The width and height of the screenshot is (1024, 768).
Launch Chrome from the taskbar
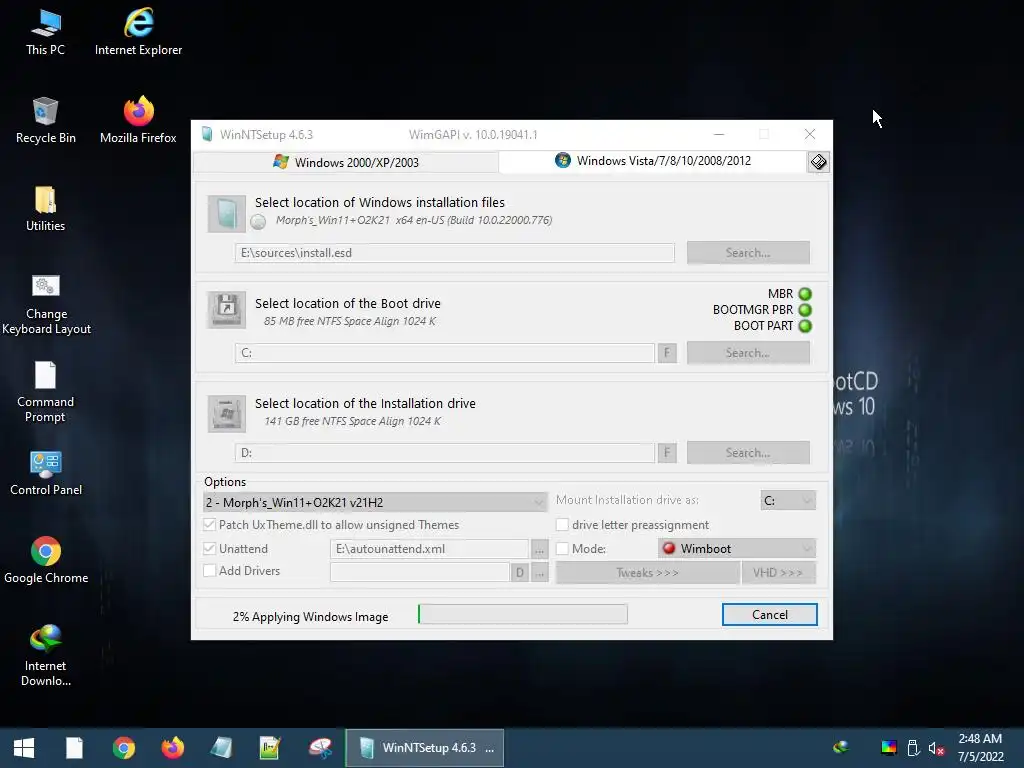[123, 748]
